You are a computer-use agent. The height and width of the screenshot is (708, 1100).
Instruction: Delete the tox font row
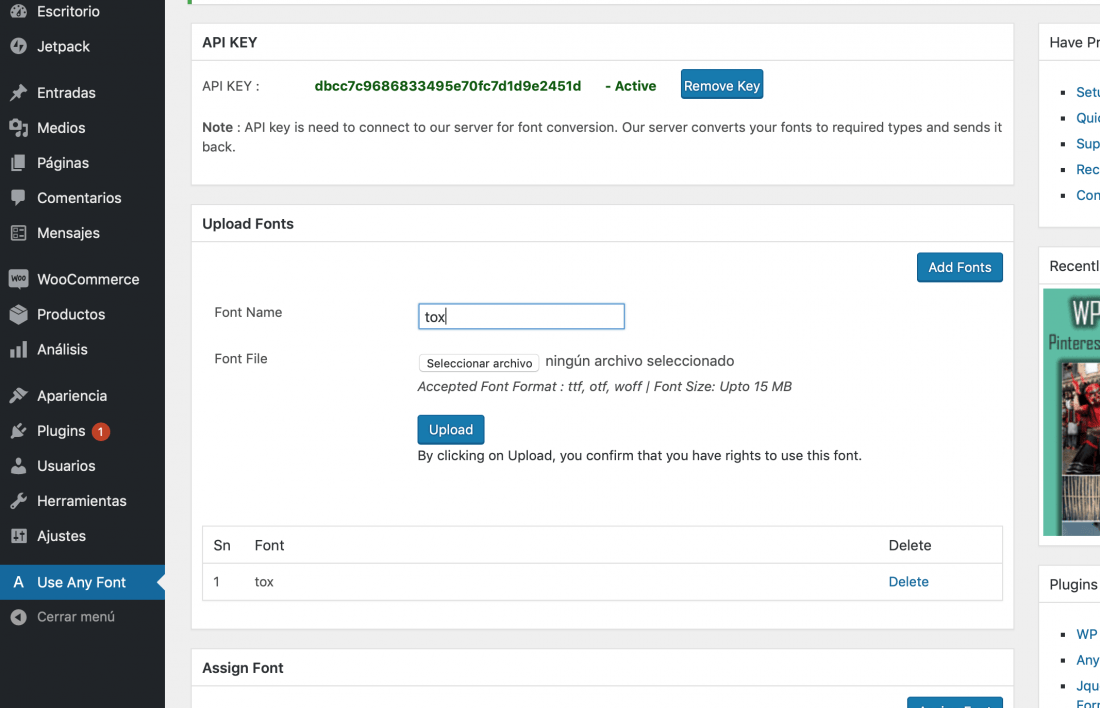[x=908, y=582]
